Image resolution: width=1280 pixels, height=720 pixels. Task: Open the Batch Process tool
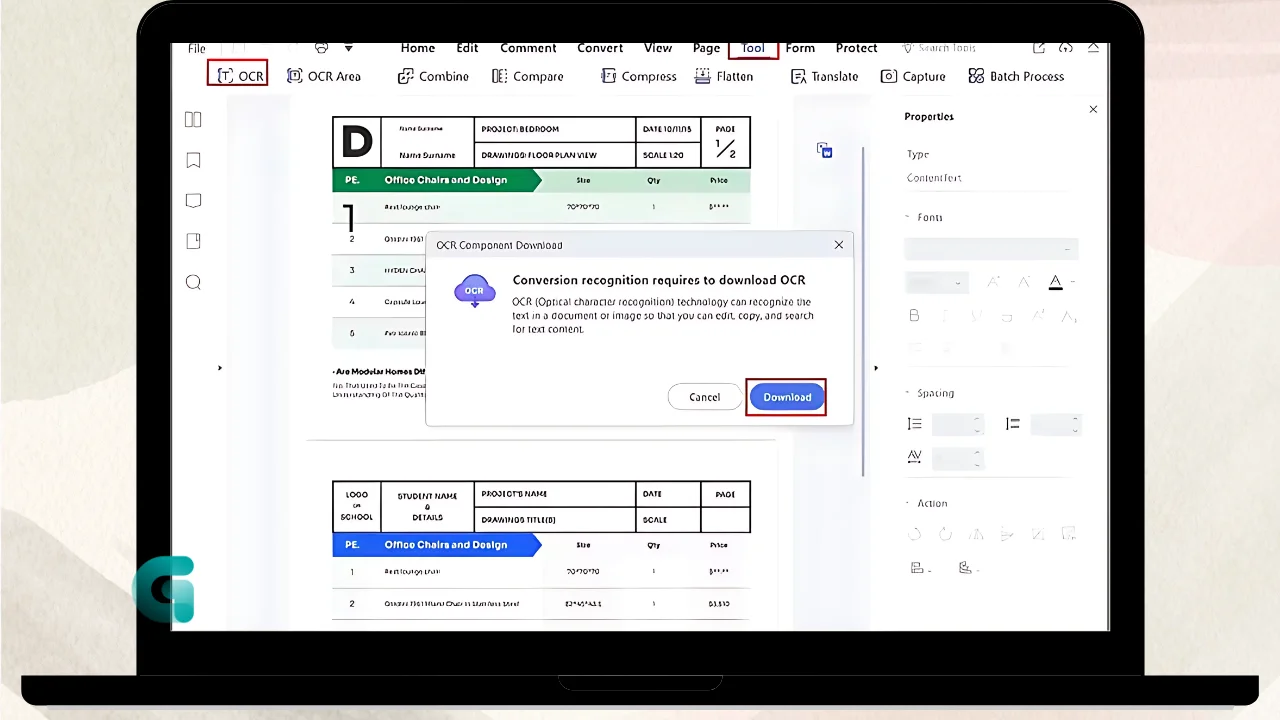point(1016,76)
